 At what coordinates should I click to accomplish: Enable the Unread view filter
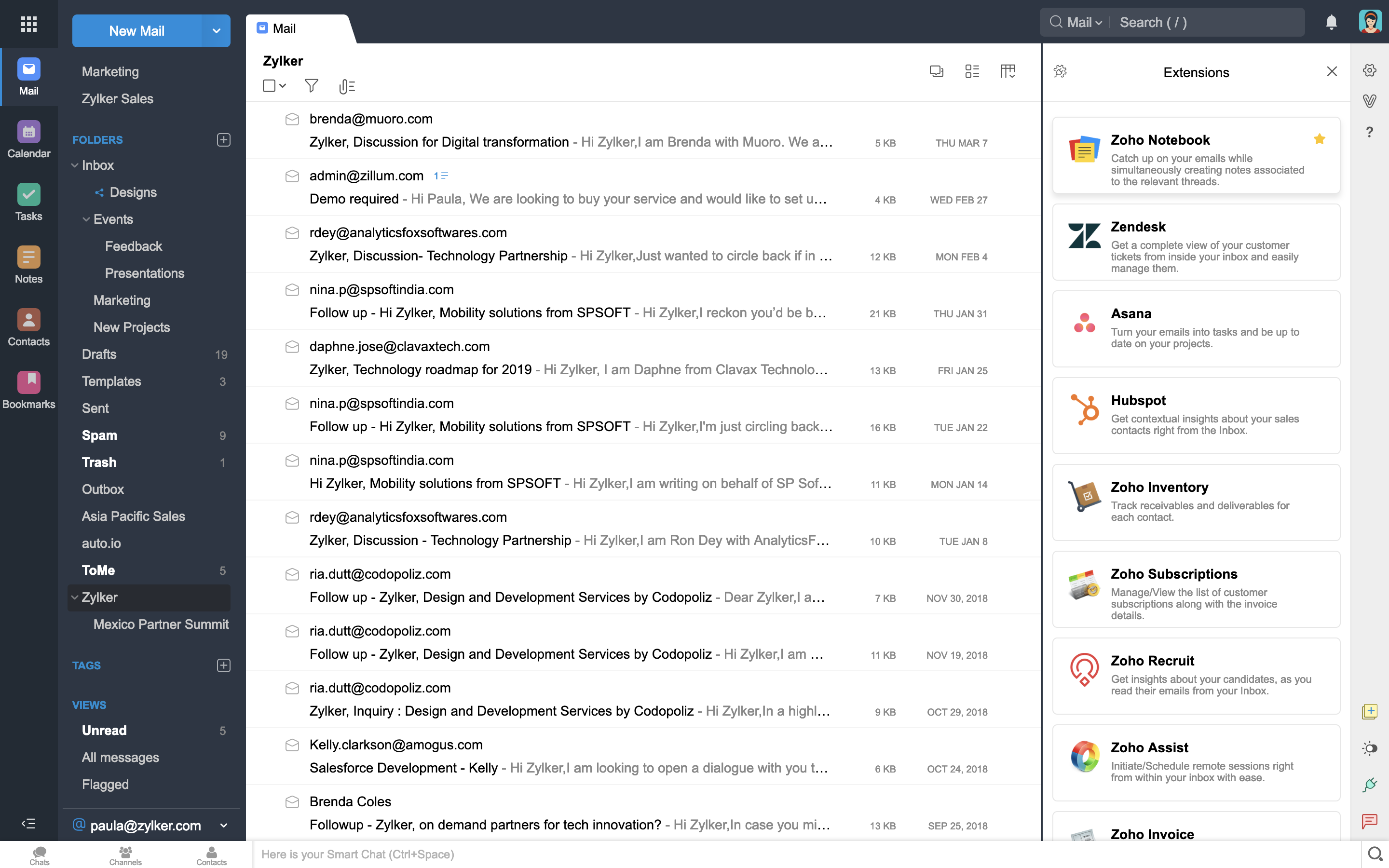coord(104,730)
